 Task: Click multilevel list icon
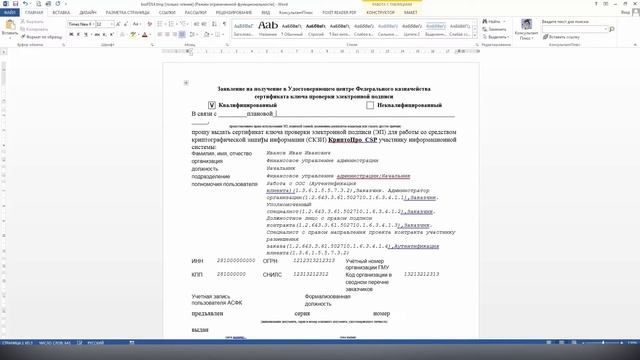(x=183, y=24)
